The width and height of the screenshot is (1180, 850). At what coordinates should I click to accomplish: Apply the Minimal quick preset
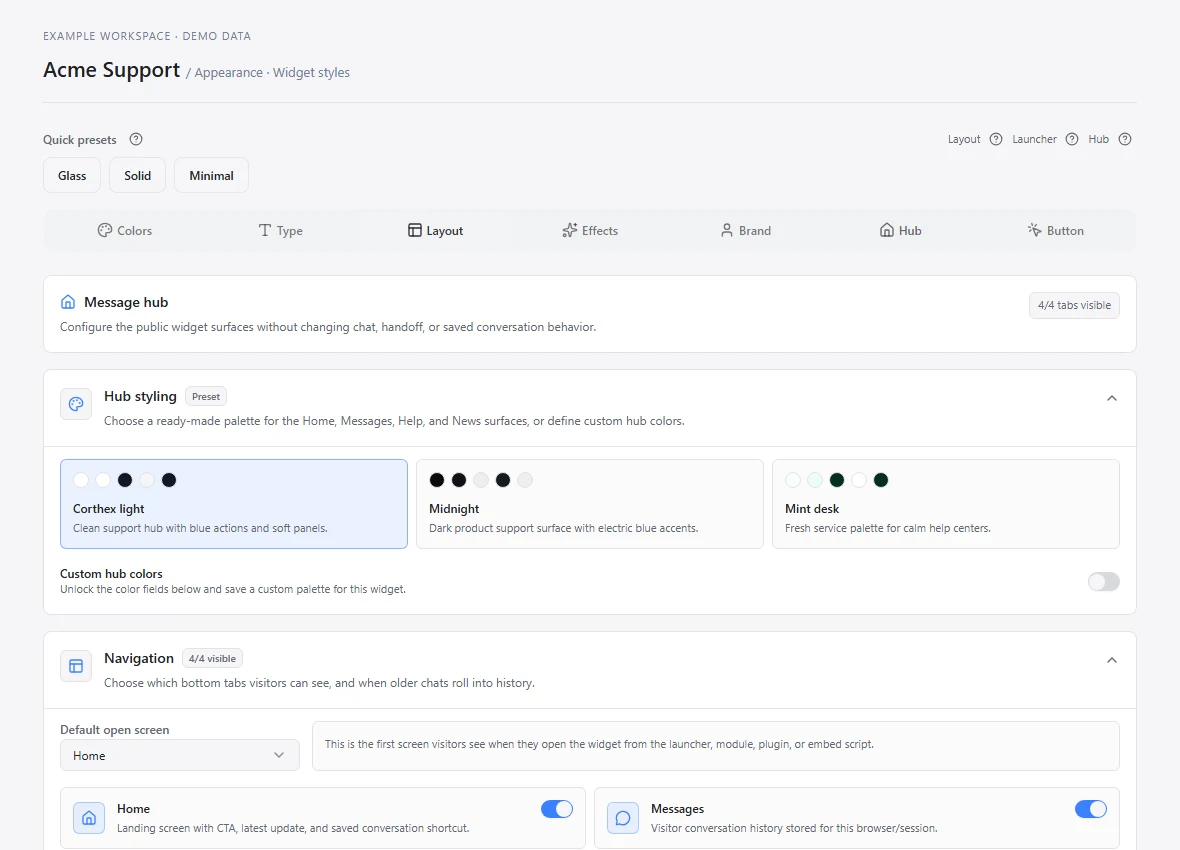pyautogui.click(x=211, y=175)
